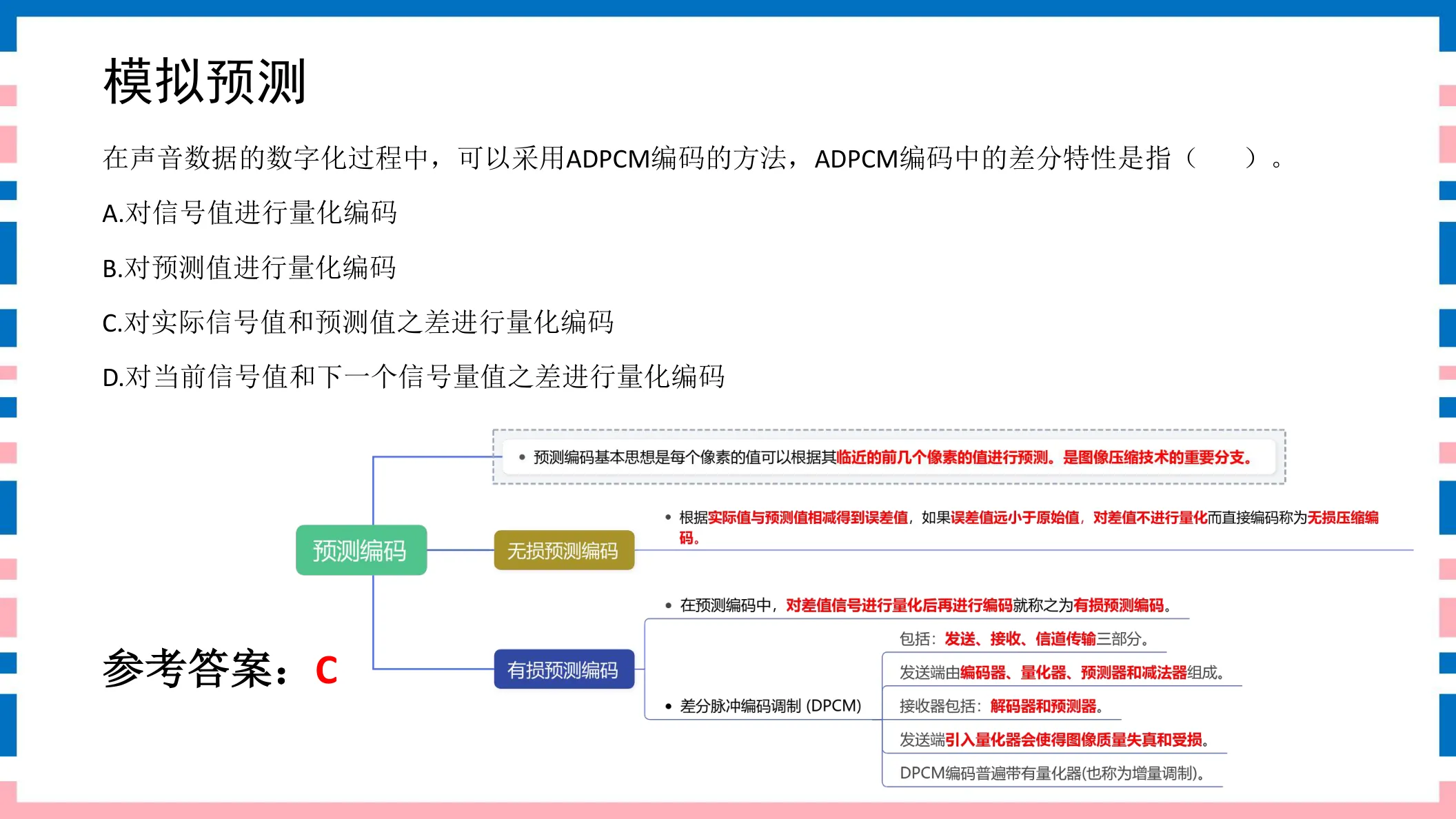Click the 差分脉冲编码调制 (DPCM) branch
1456x819 pixels.
tap(764, 706)
